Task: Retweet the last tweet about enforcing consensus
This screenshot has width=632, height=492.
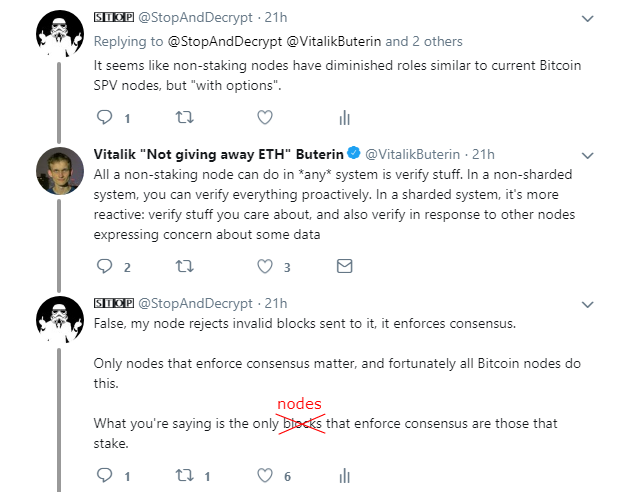Action: 184,475
